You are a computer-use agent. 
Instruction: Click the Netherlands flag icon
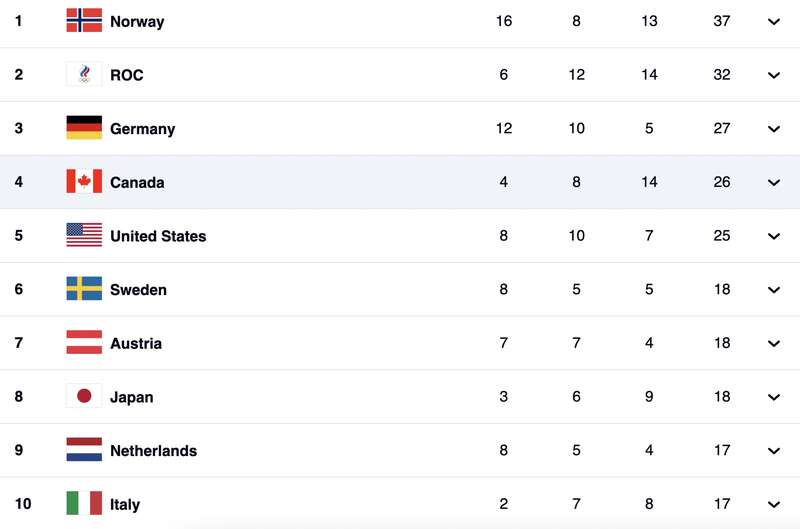84,450
